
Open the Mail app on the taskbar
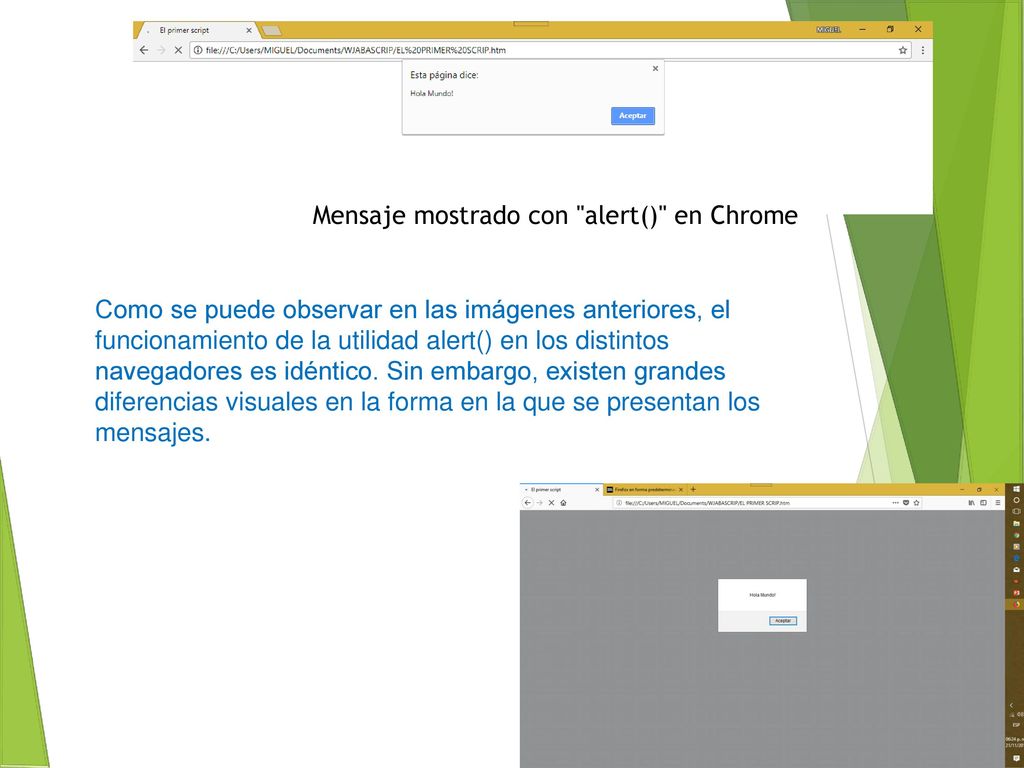(1016, 569)
